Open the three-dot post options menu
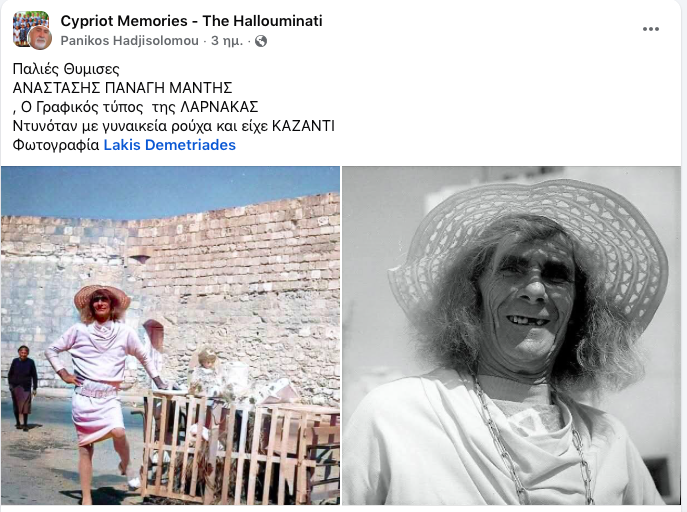The height and width of the screenshot is (512, 687). point(651,29)
